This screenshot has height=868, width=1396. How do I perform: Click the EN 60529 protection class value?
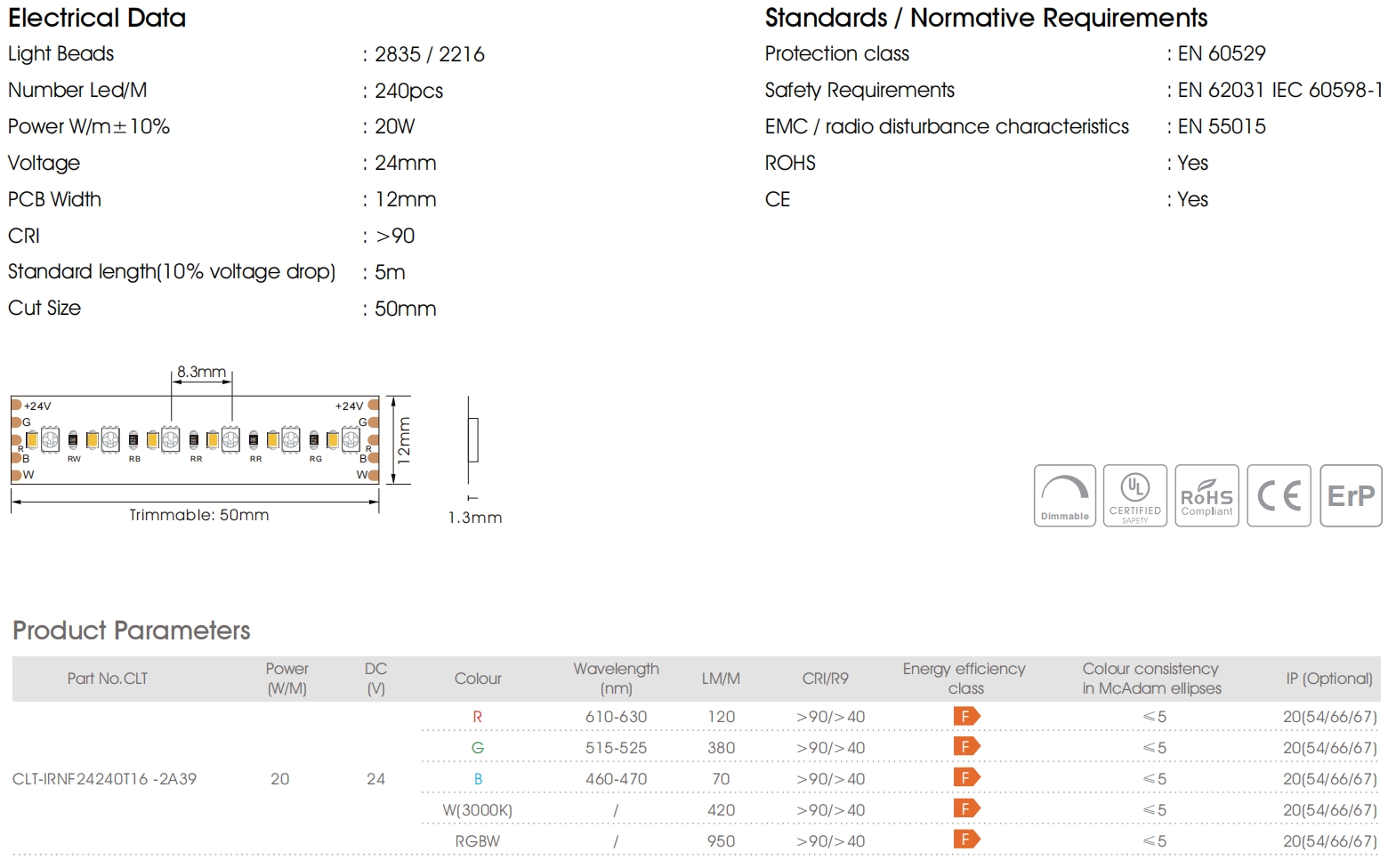tap(1222, 53)
